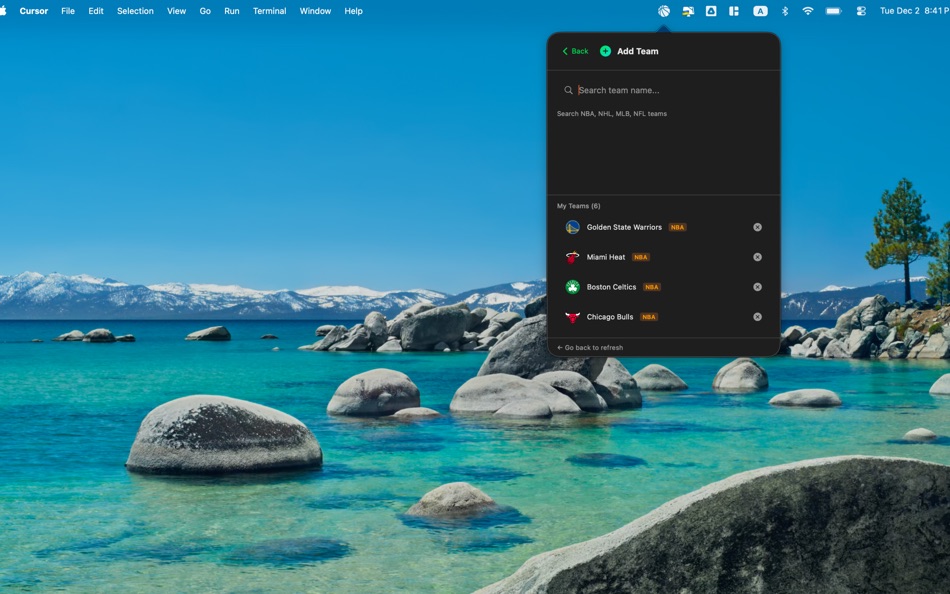
Task: Select the Miami Heat team name
Action: pyautogui.click(x=606, y=257)
